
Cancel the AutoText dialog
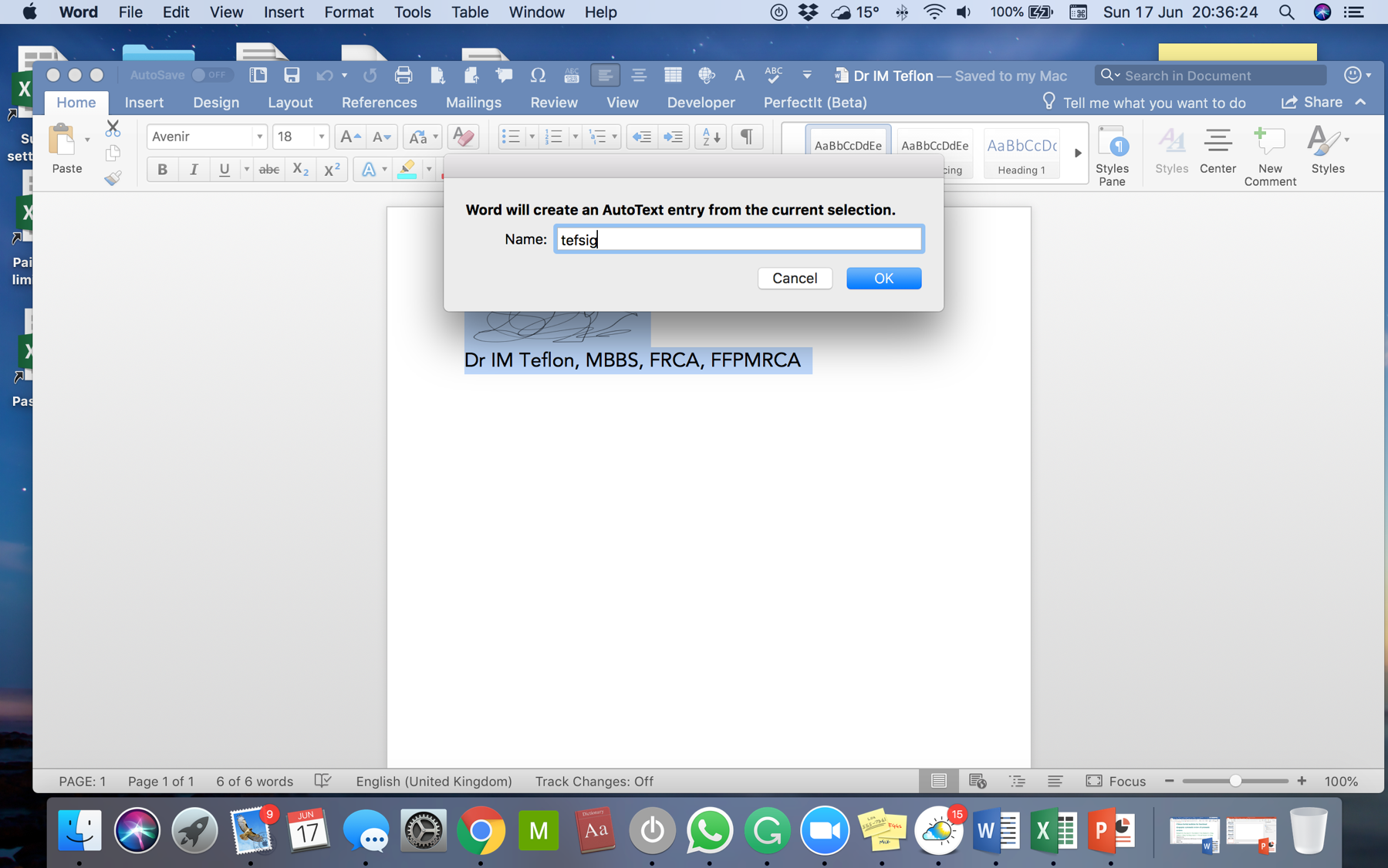(795, 279)
